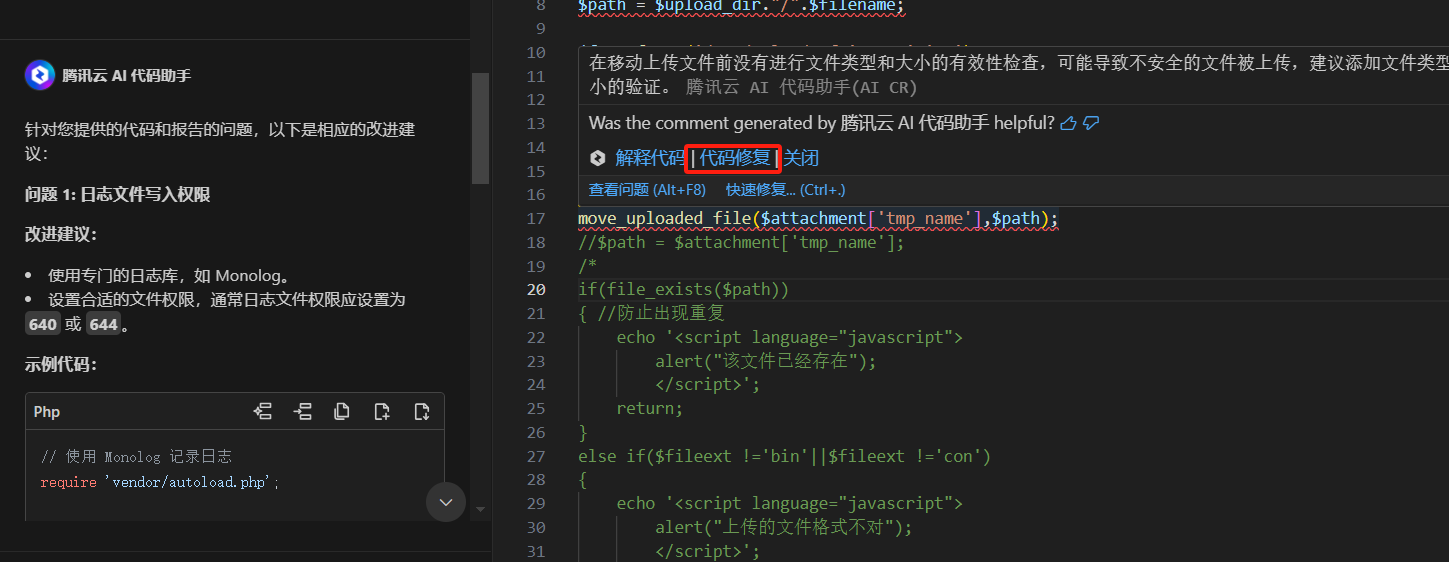Click the '问题 1: 日志文件写入权限' heading
Viewport: 1449px width, 562px height.
click(118, 194)
